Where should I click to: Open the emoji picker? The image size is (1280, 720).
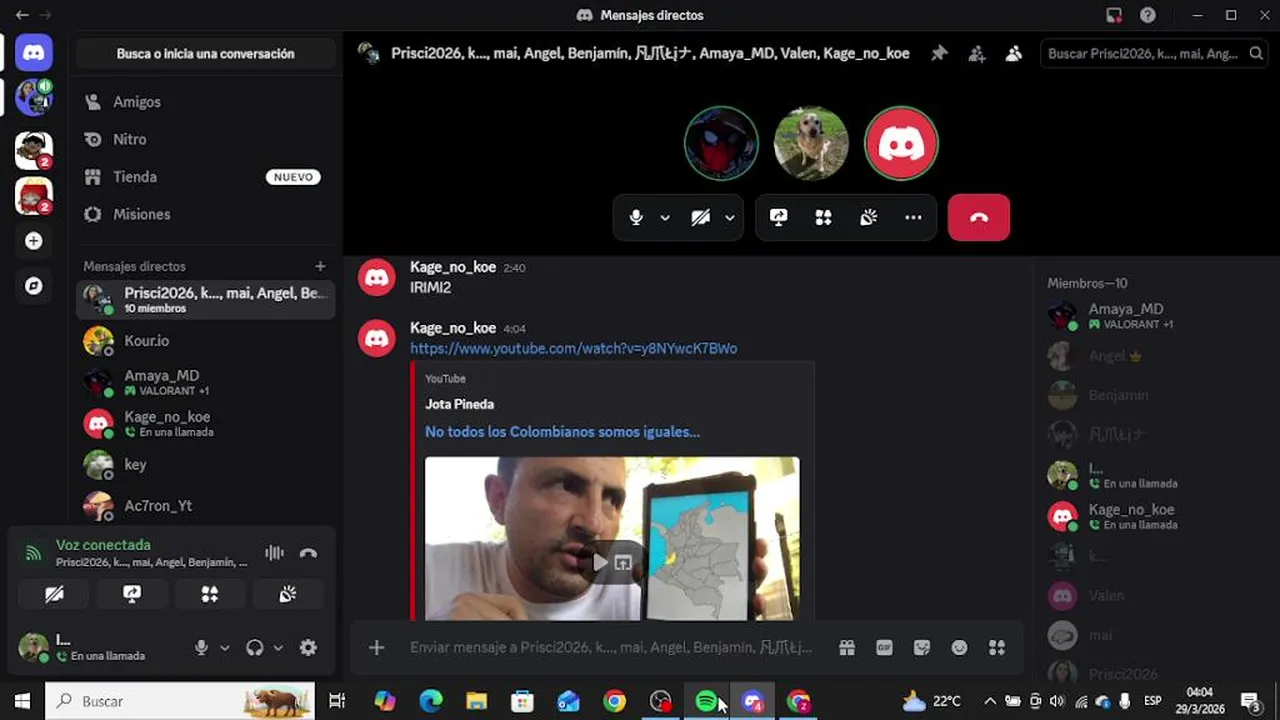click(959, 647)
